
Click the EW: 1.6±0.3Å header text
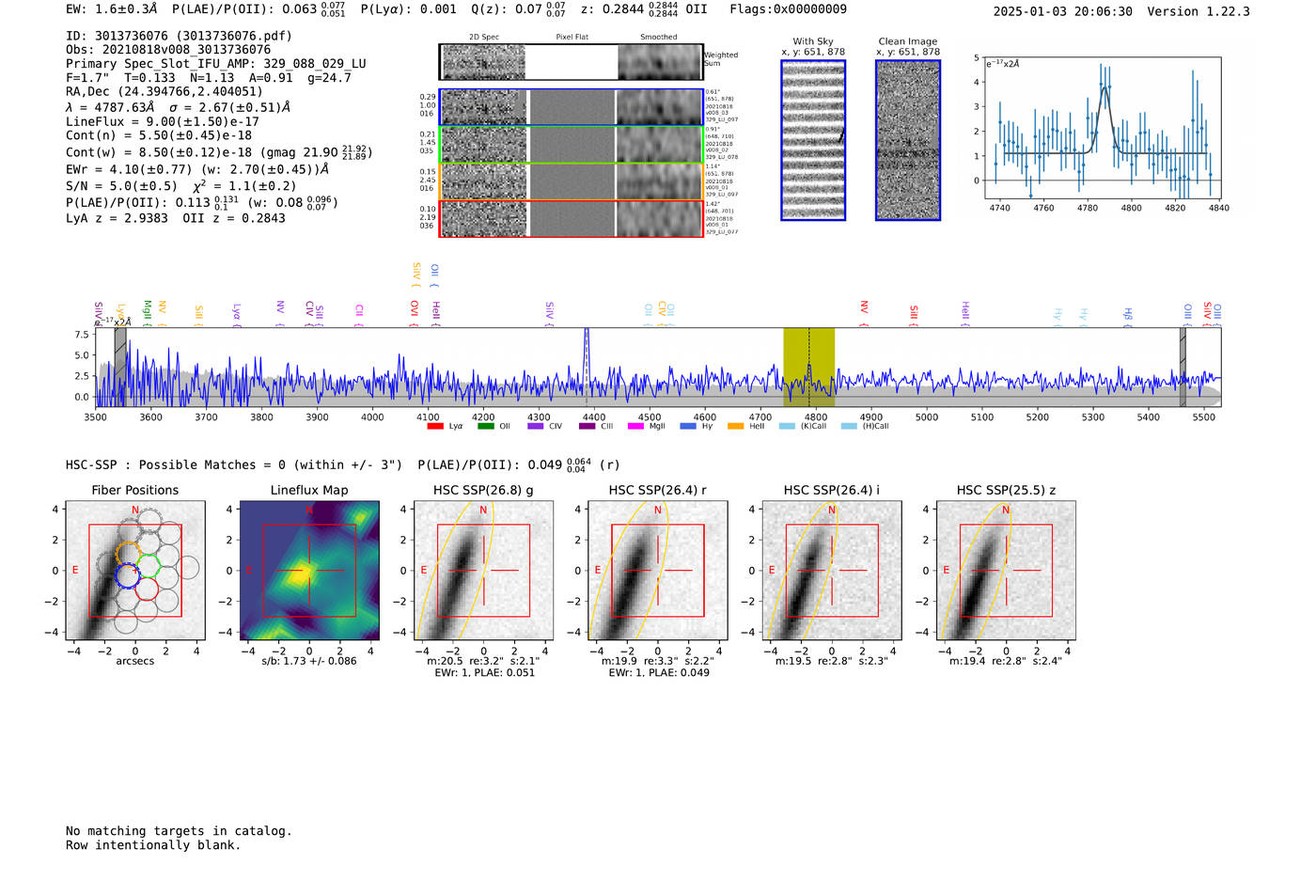click(112, 8)
